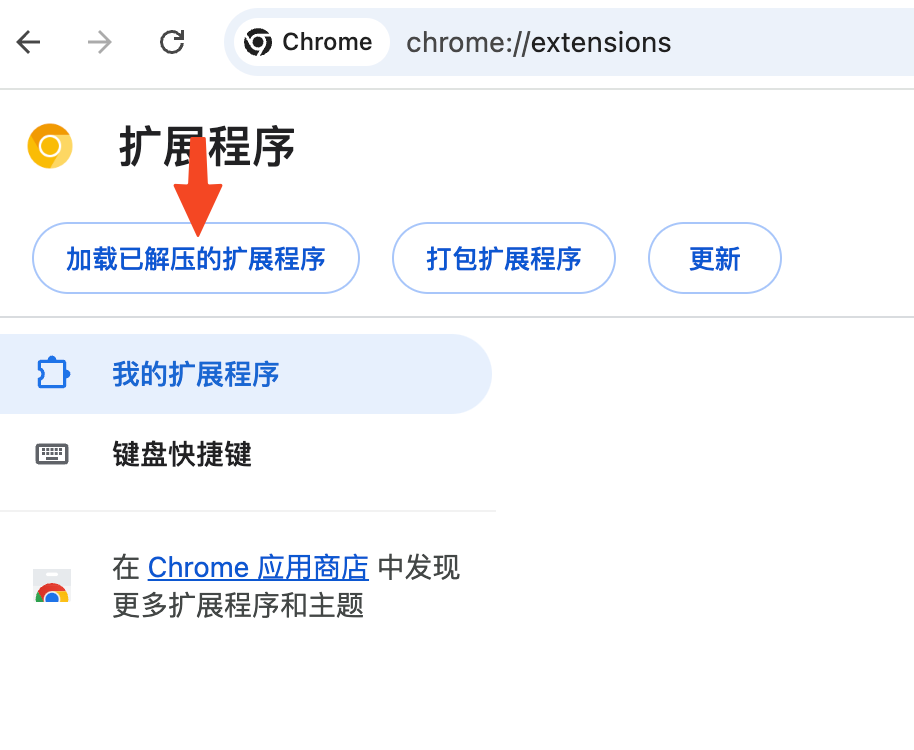Click the text 更多扩展程序和主题
Screen dimensions: 914x750
click(238, 605)
